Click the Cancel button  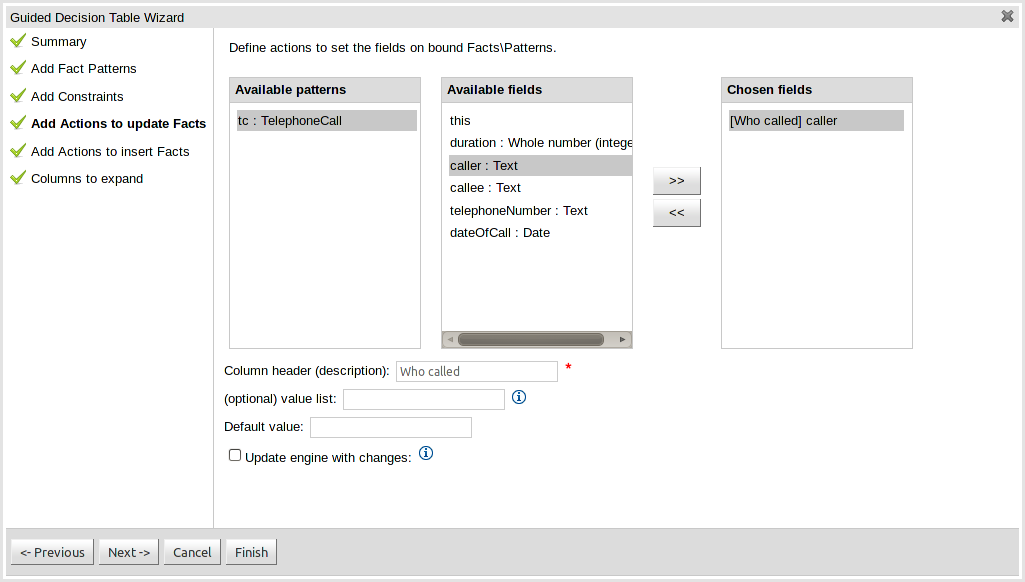click(192, 552)
